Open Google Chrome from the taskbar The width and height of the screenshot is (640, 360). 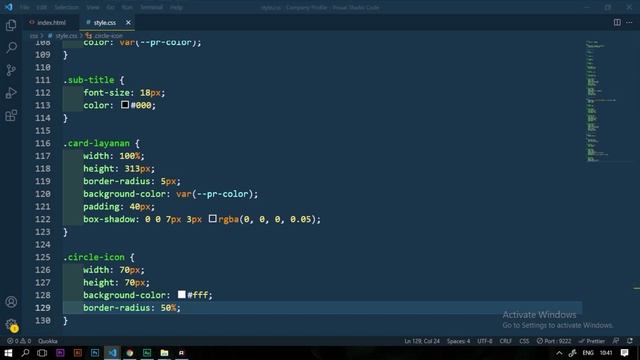coord(130,353)
